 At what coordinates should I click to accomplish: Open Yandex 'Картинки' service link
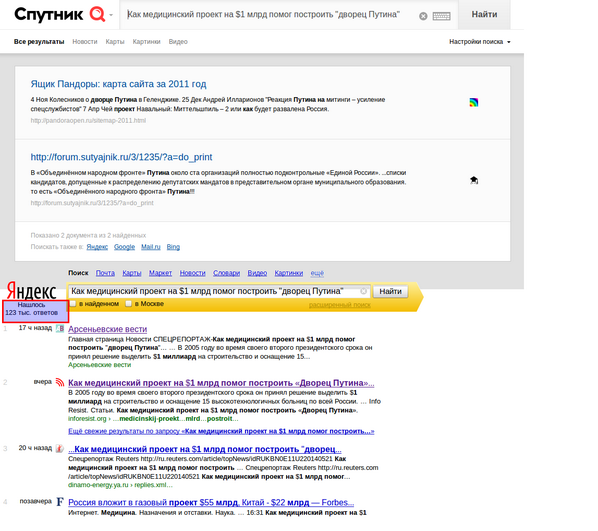click(289, 273)
